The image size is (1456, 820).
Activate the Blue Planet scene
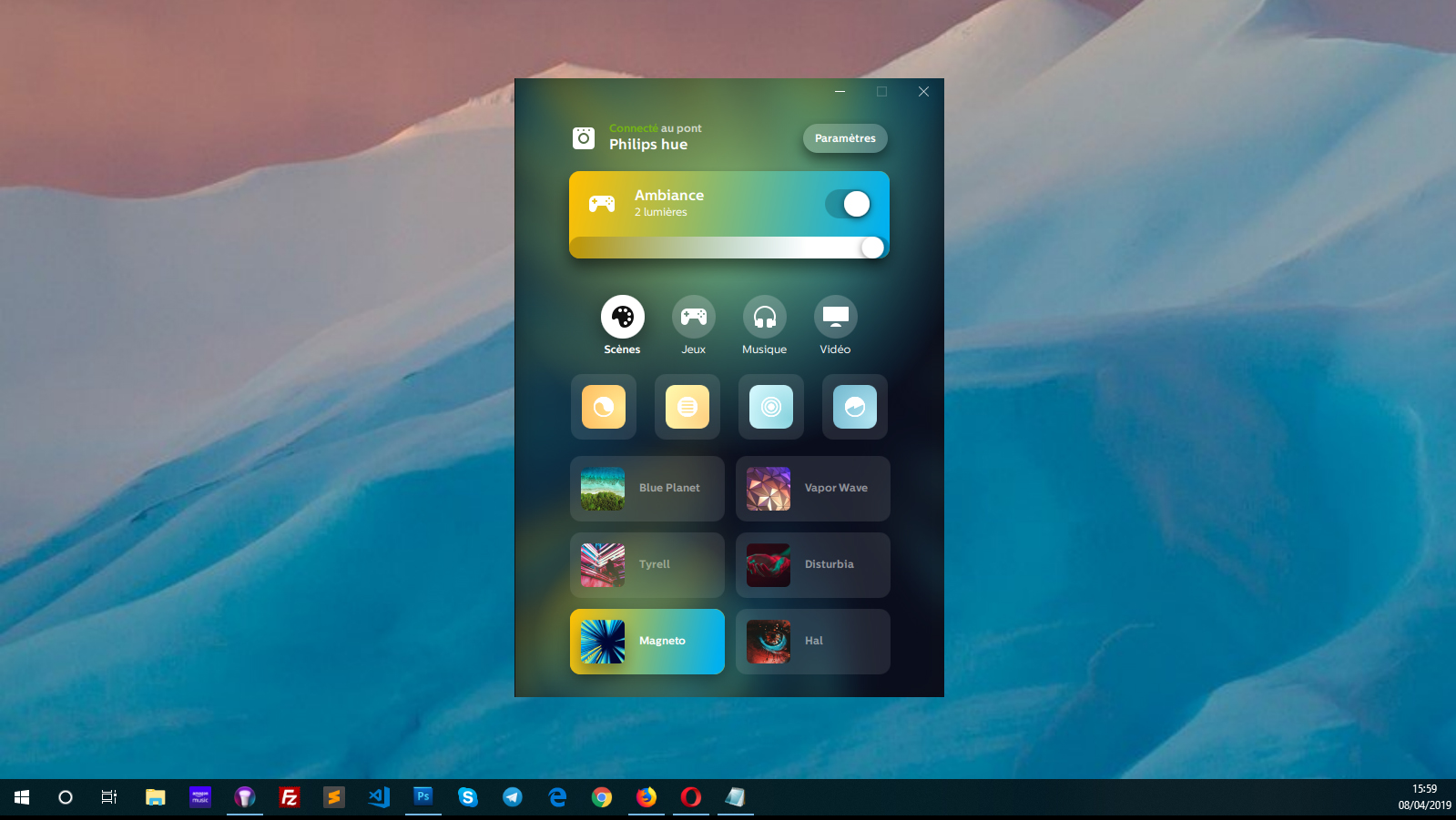click(x=647, y=489)
